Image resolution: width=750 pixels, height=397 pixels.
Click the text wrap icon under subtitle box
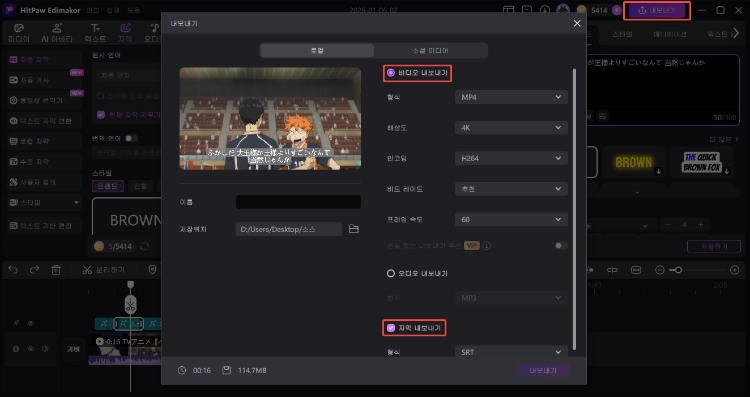click(x=603, y=116)
